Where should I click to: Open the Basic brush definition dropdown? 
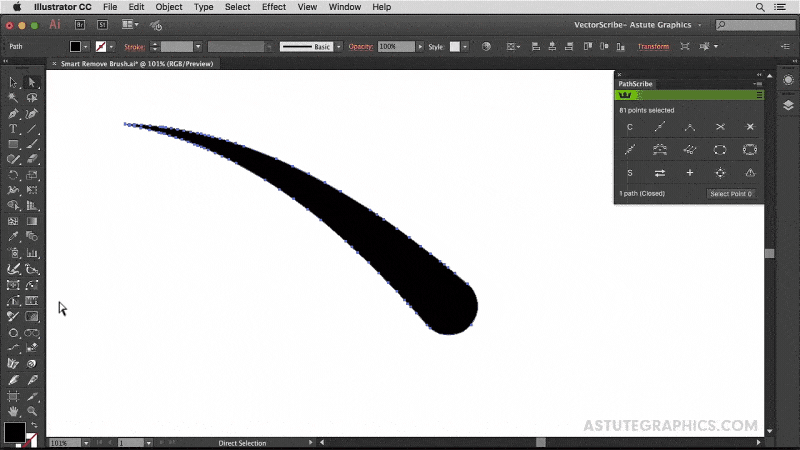(338, 46)
